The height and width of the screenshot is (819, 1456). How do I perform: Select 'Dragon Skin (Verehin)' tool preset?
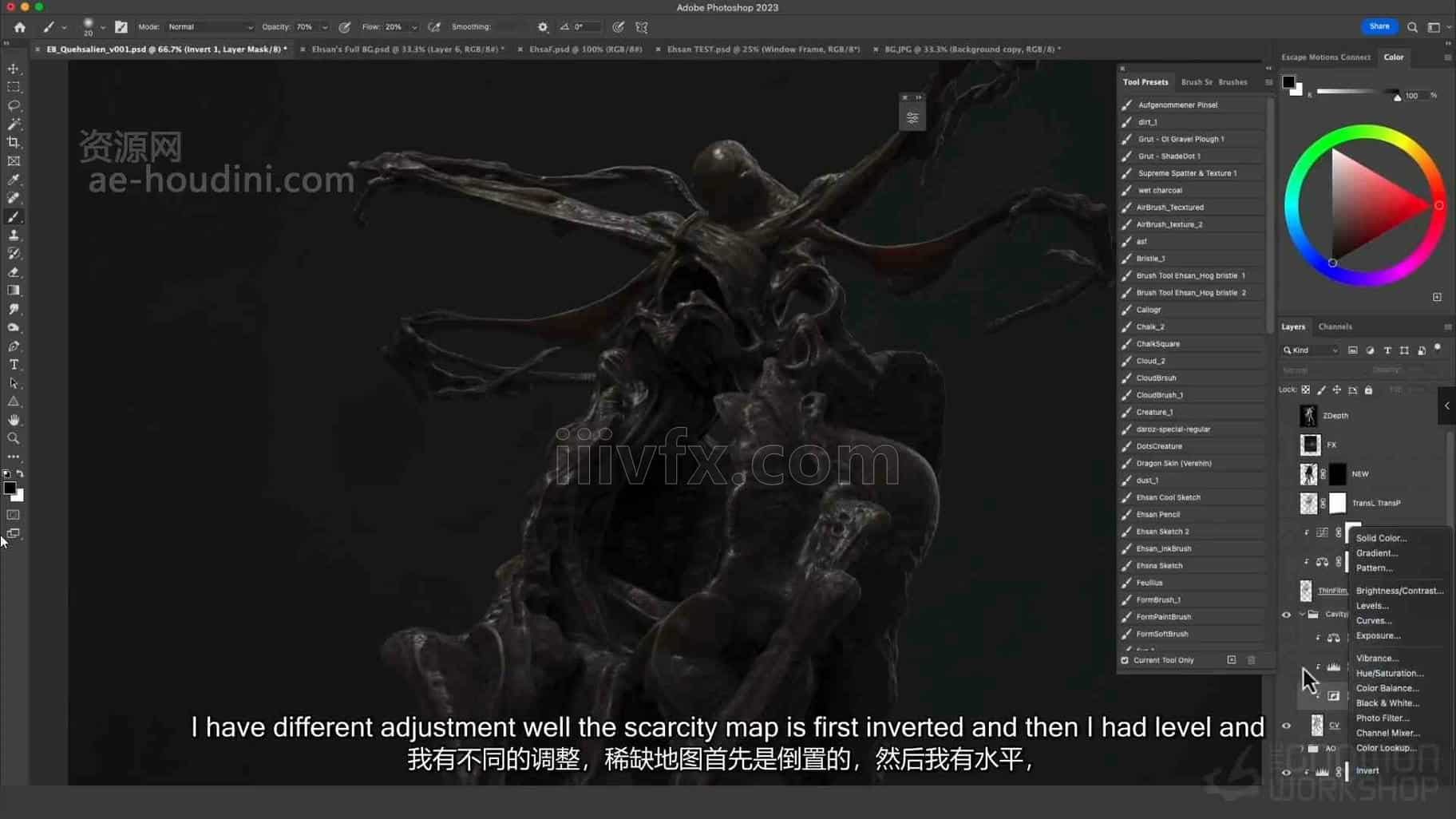click(1192, 463)
